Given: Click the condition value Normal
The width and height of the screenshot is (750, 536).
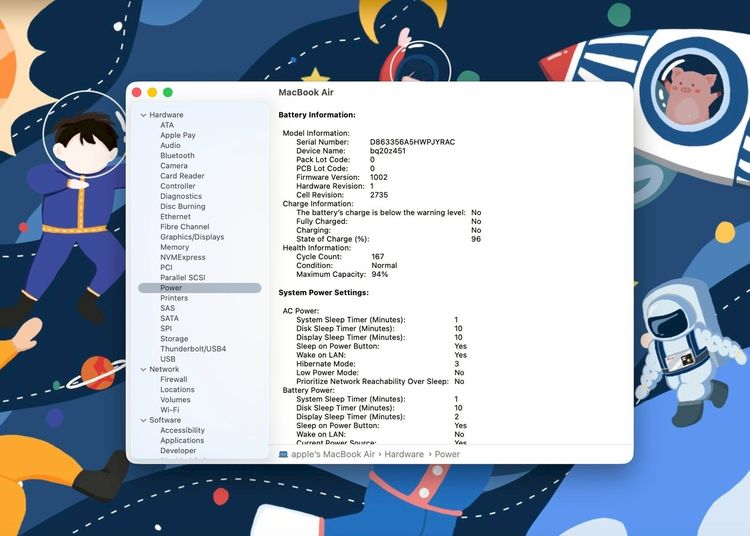Looking at the screenshot, I should click(384, 265).
